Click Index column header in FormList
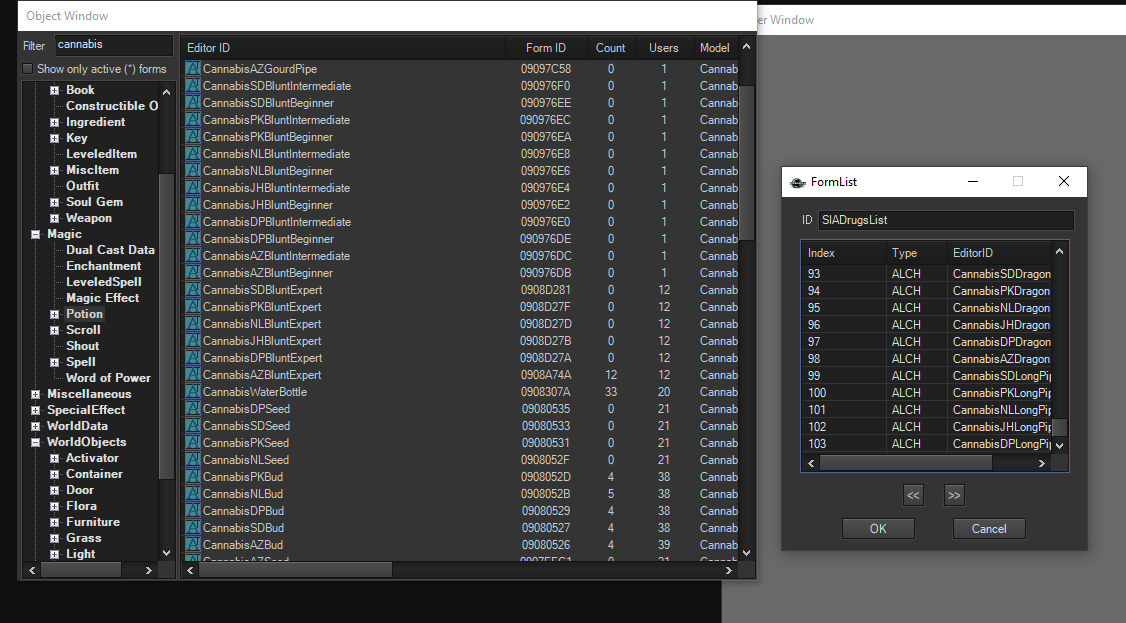 (x=844, y=253)
